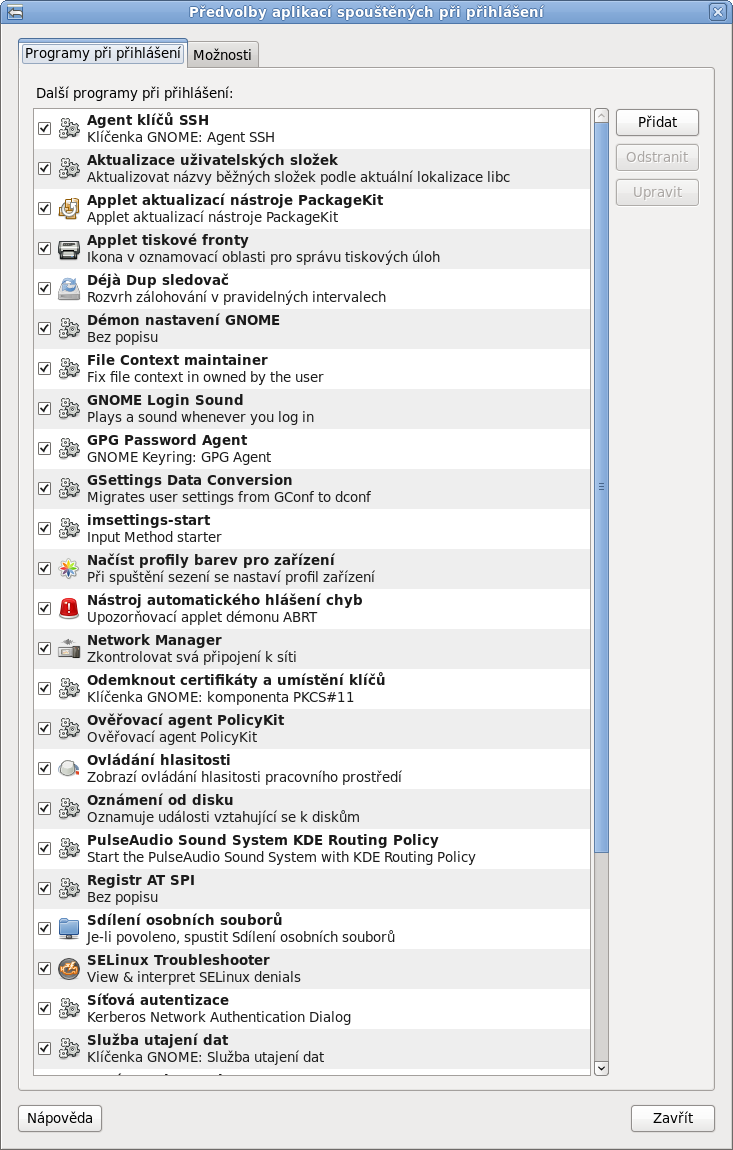Click the colorful icon for Načíst profily barev

coord(69,568)
